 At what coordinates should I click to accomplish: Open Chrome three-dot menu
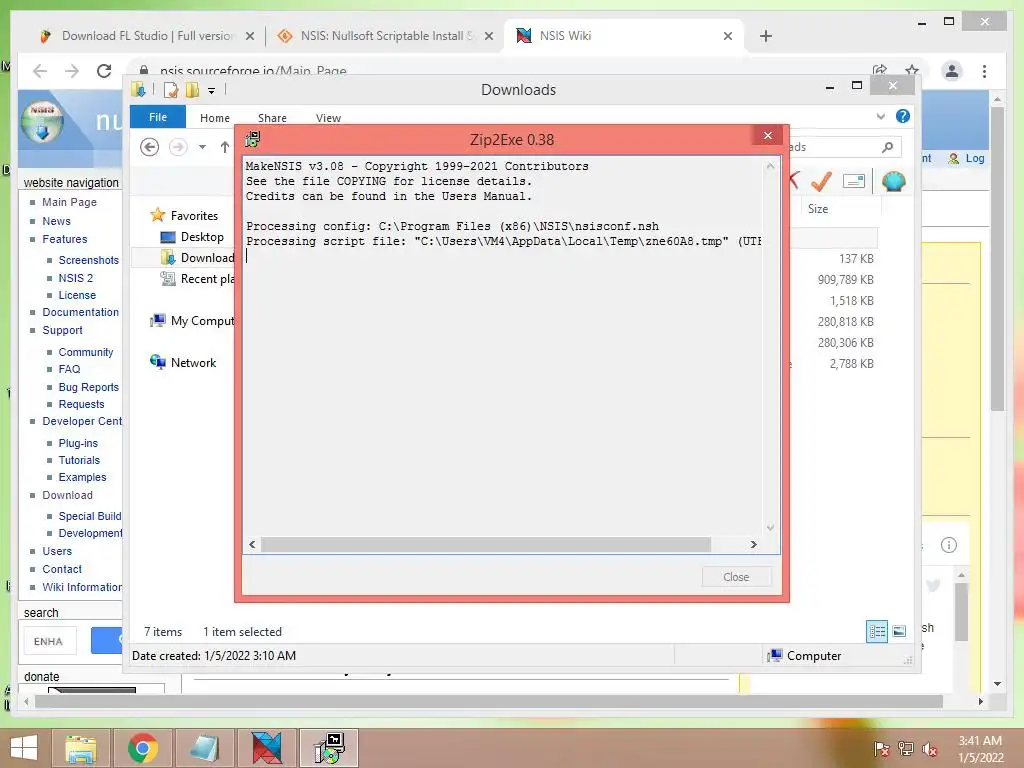(984, 71)
